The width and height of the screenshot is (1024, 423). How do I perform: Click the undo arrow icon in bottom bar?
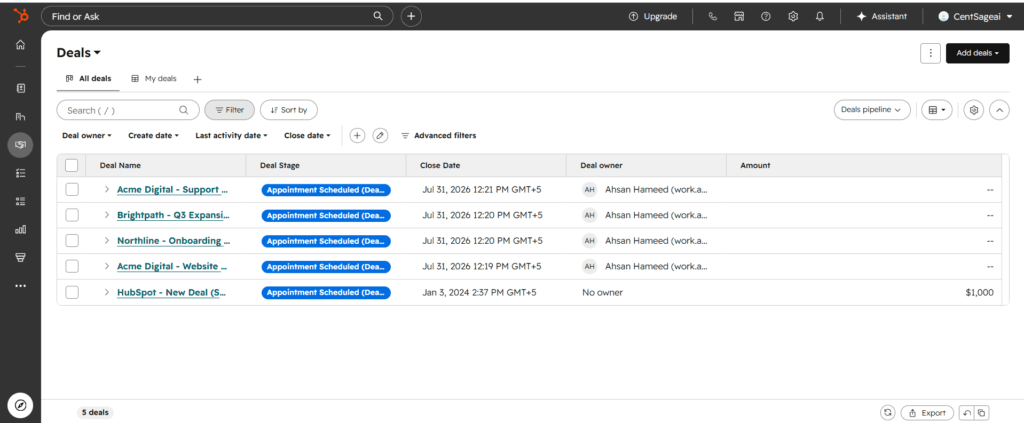[966, 413]
